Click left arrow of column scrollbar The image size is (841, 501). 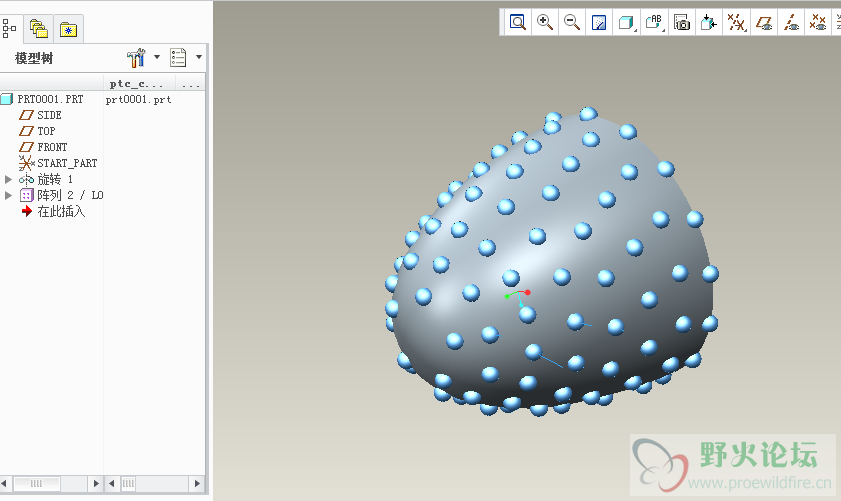point(112,483)
